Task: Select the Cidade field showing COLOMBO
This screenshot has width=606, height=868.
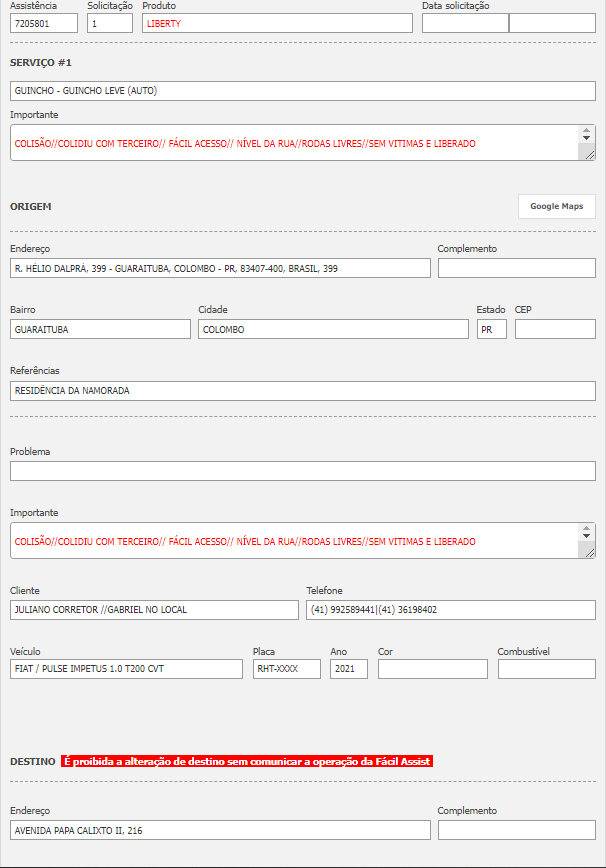Action: point(332,329)
